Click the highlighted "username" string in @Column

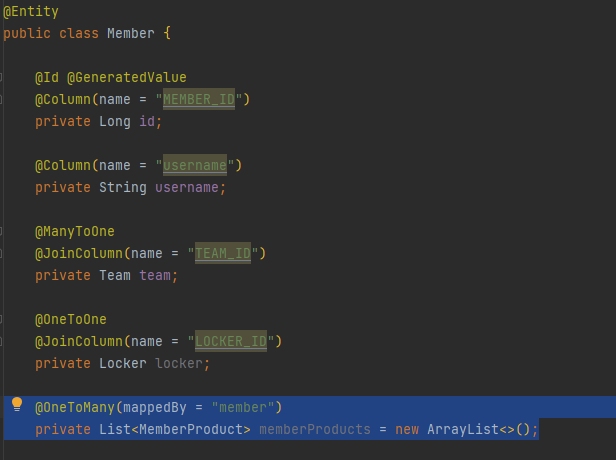tap(195, 165)
